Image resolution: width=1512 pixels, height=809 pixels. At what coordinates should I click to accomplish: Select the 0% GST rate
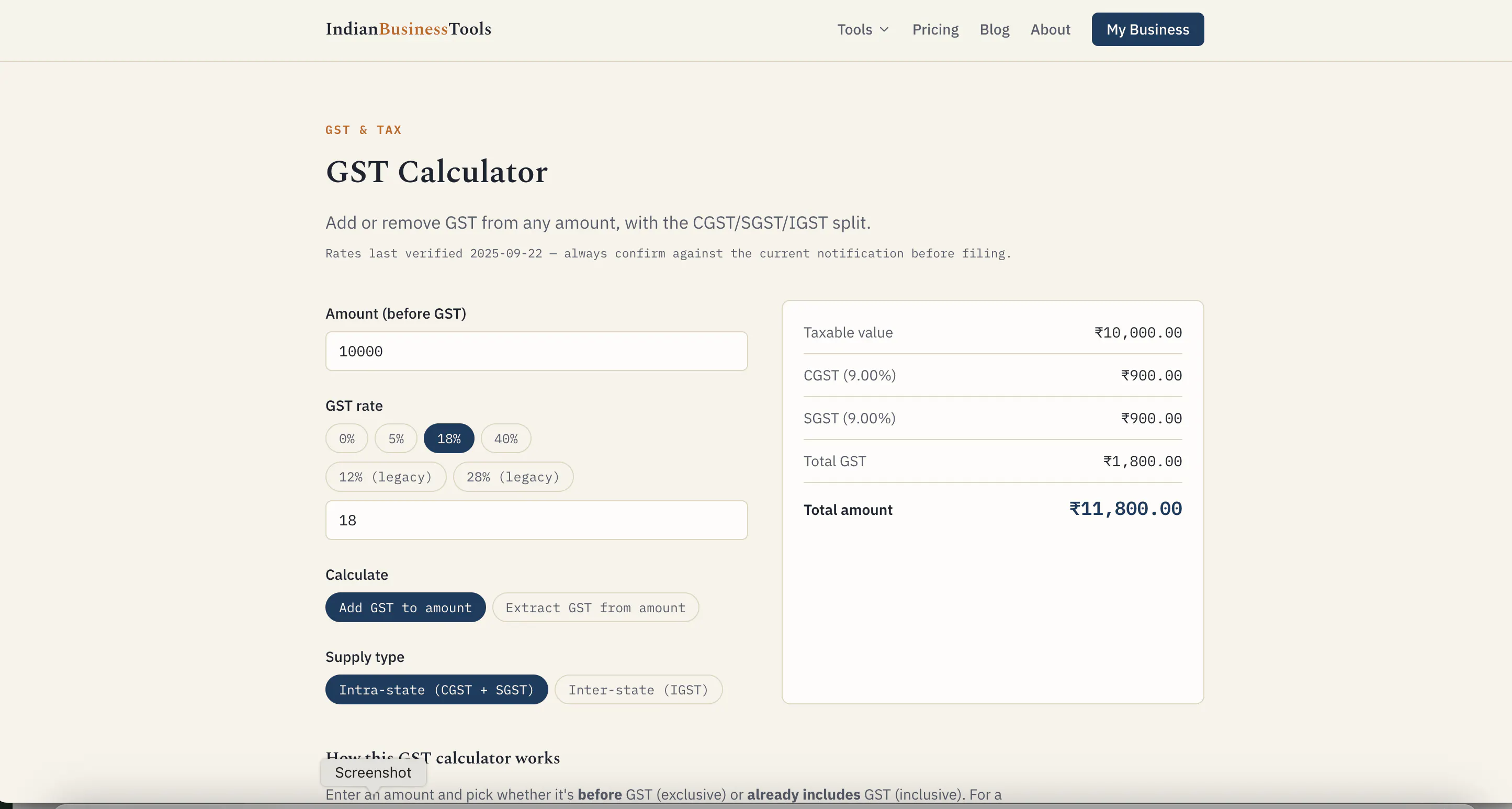point(347,439)
